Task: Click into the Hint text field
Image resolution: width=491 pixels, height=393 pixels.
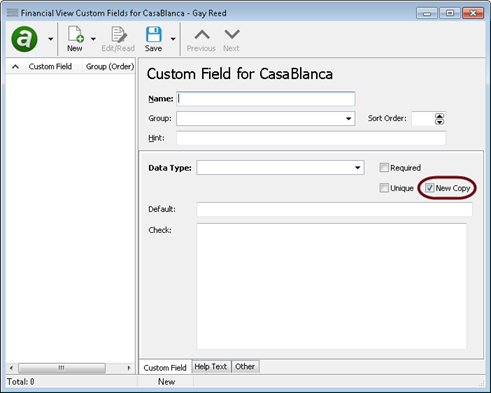Action: (311, 138)
